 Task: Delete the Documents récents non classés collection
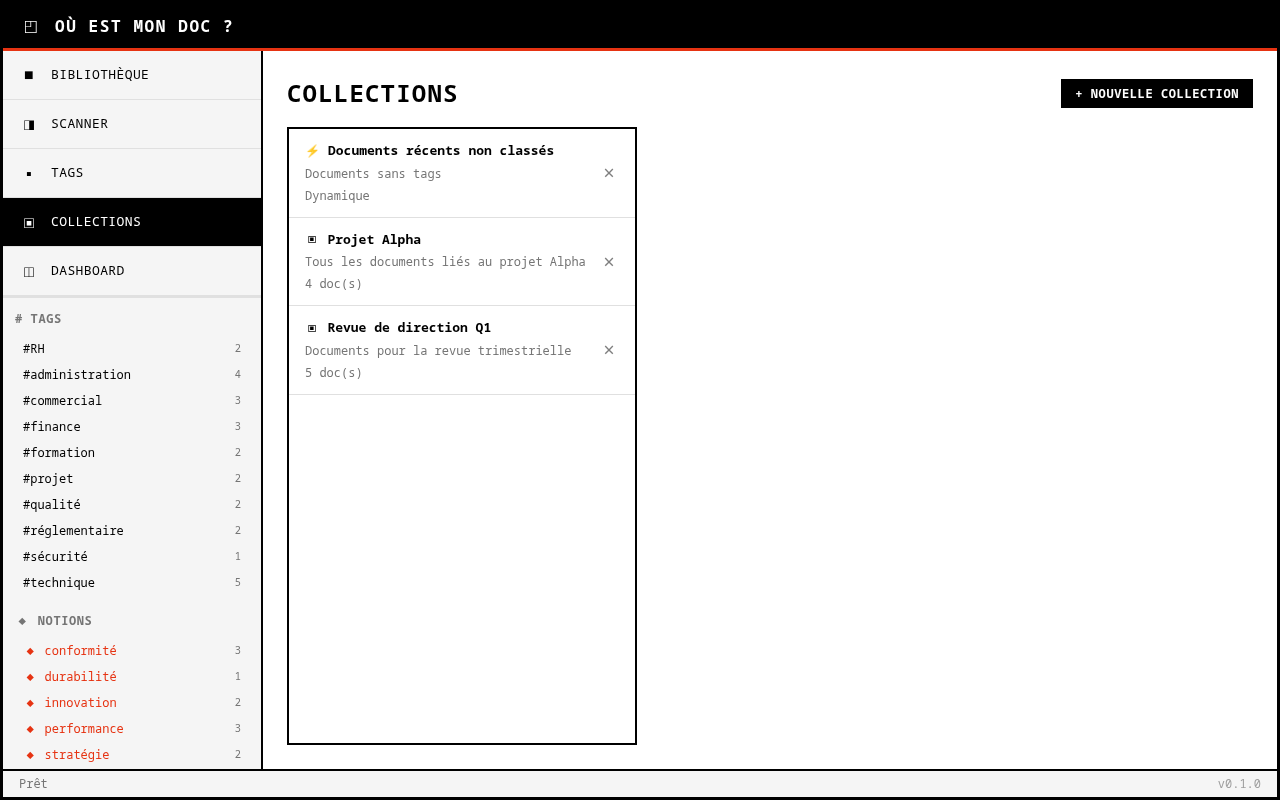coord(608,172)
